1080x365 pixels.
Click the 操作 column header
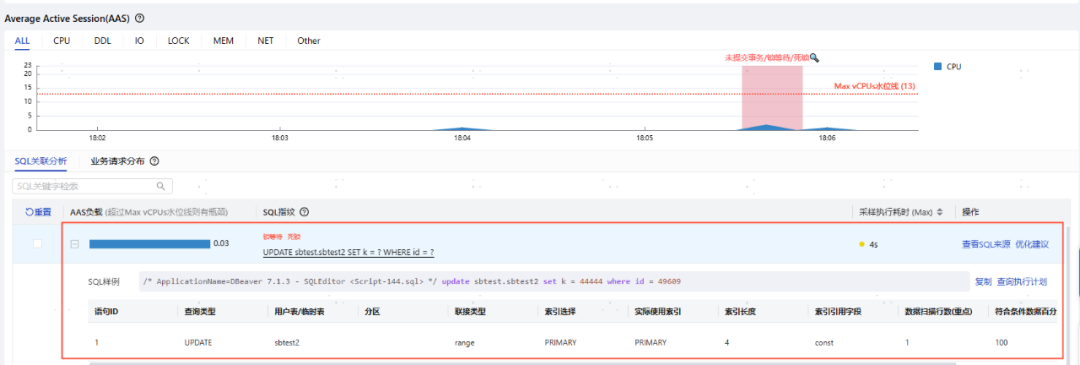coord(970,212)
